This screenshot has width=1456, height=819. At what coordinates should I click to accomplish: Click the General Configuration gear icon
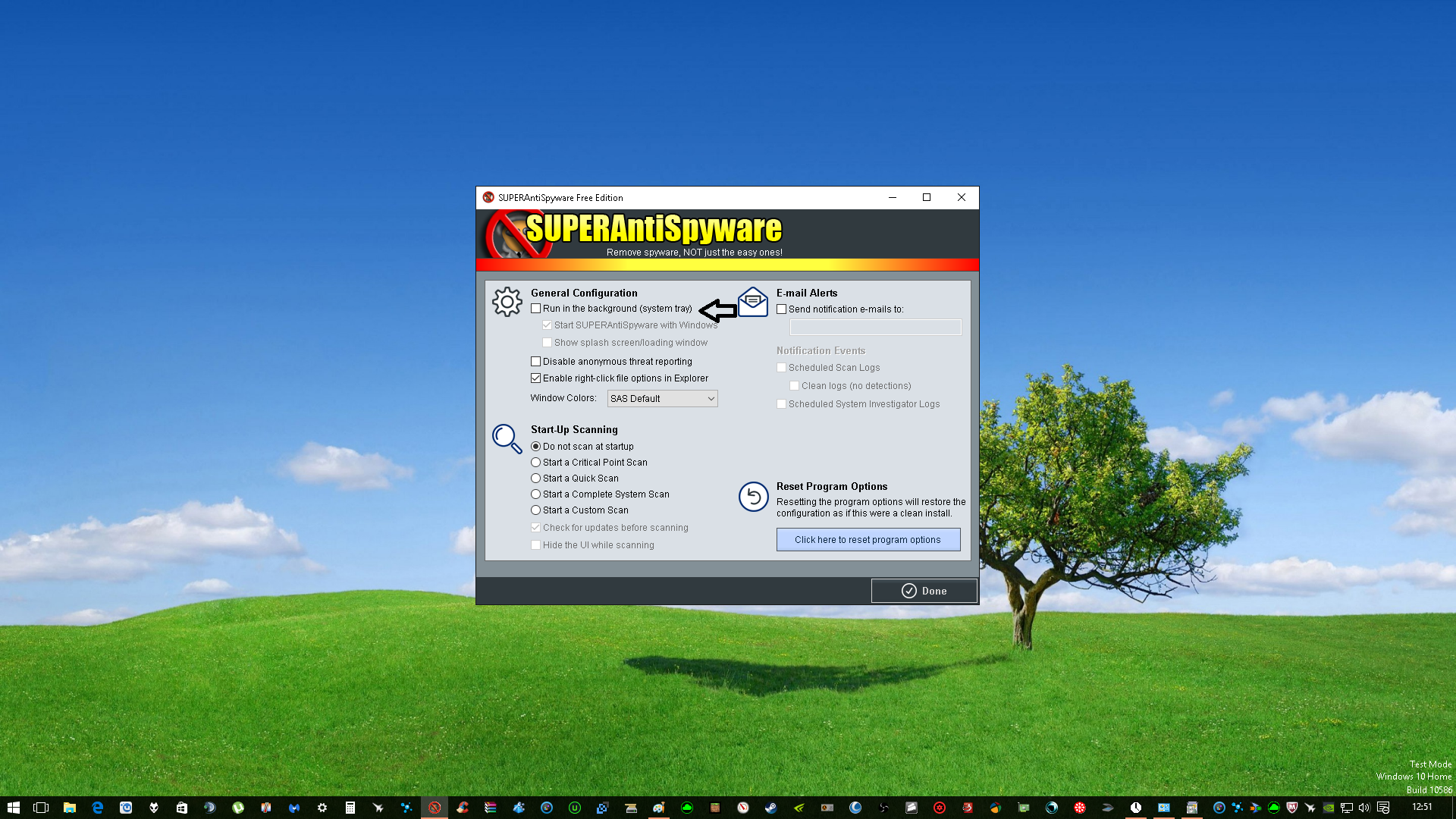[507, 302]
